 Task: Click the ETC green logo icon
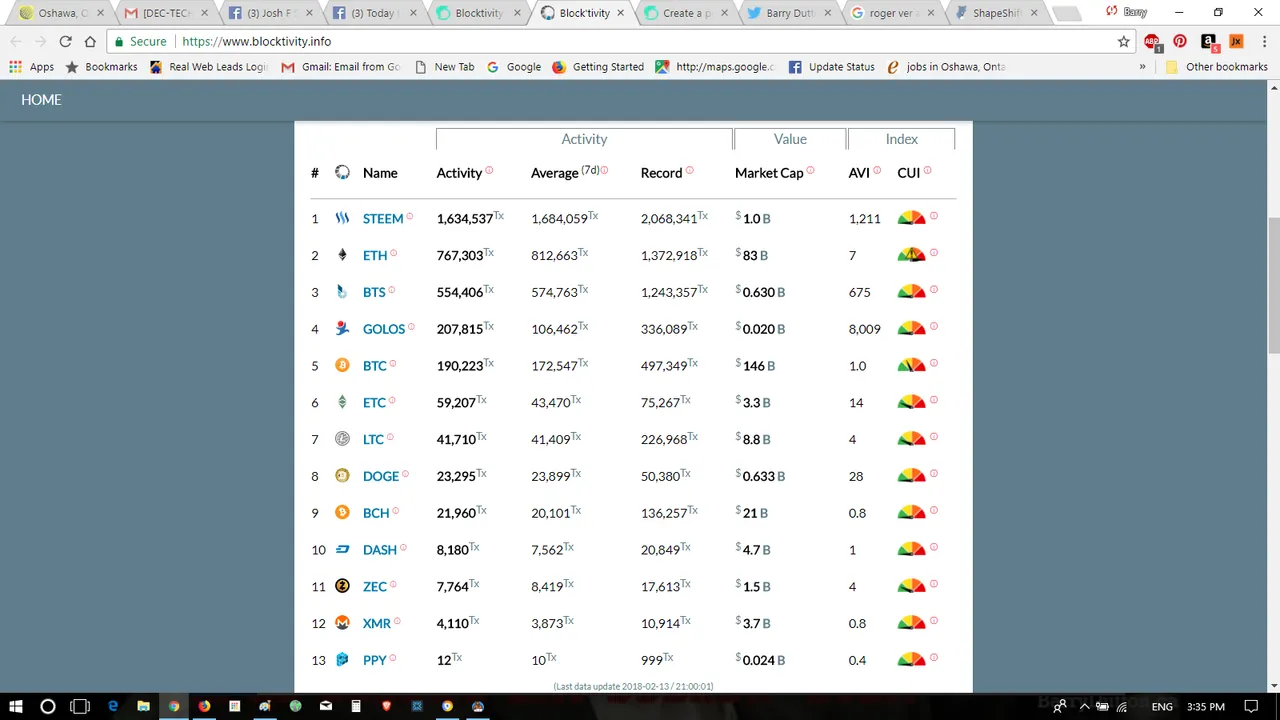pos(342,402)
